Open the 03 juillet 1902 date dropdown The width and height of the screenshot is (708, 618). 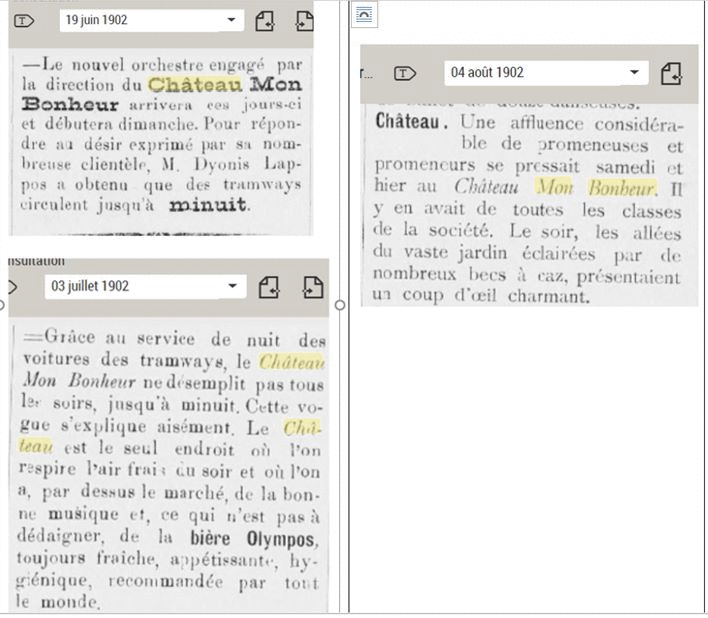[x=145, y=286]
